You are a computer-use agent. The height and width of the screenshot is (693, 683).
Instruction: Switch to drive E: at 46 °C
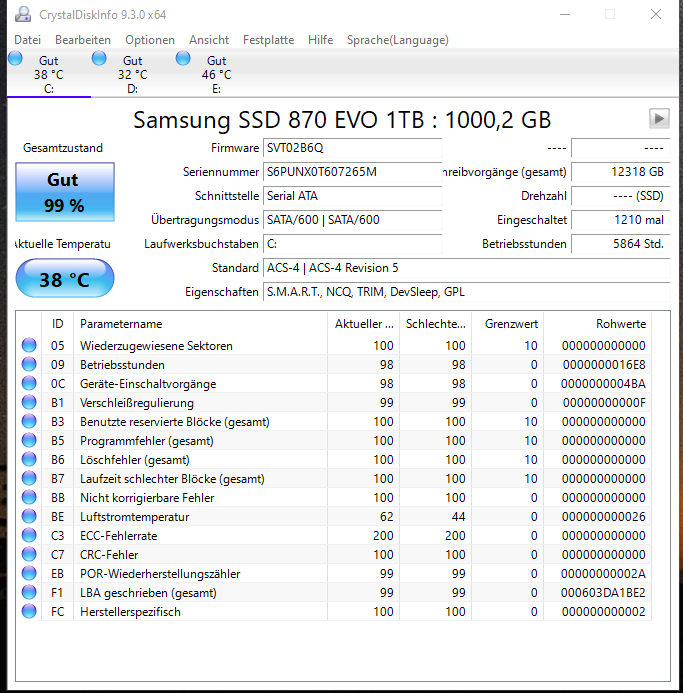click(217, 73)
